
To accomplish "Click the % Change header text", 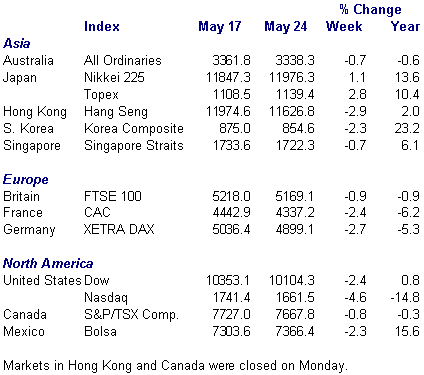I will point(371,10).
